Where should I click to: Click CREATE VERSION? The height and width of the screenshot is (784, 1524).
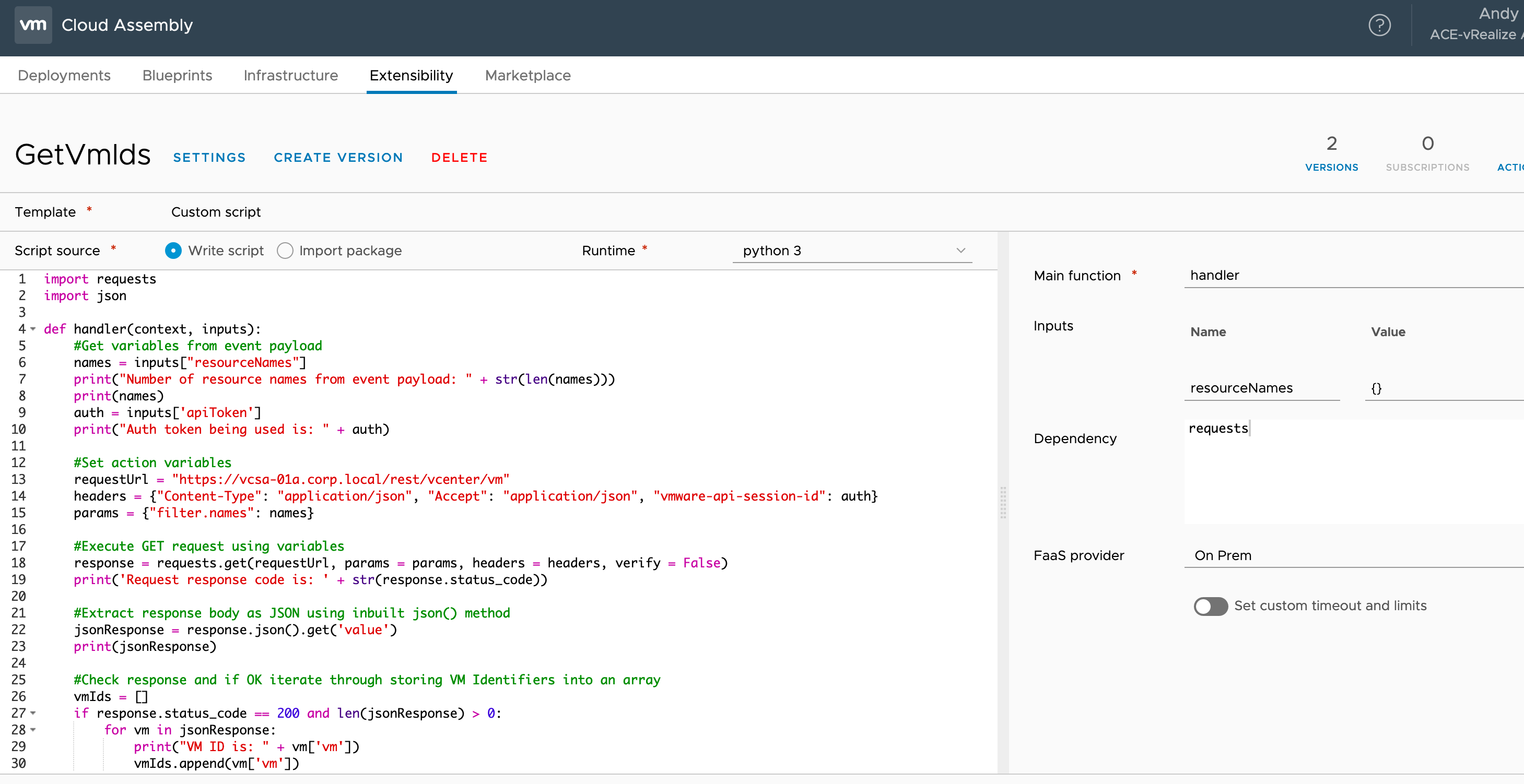[x=338, y=157]
